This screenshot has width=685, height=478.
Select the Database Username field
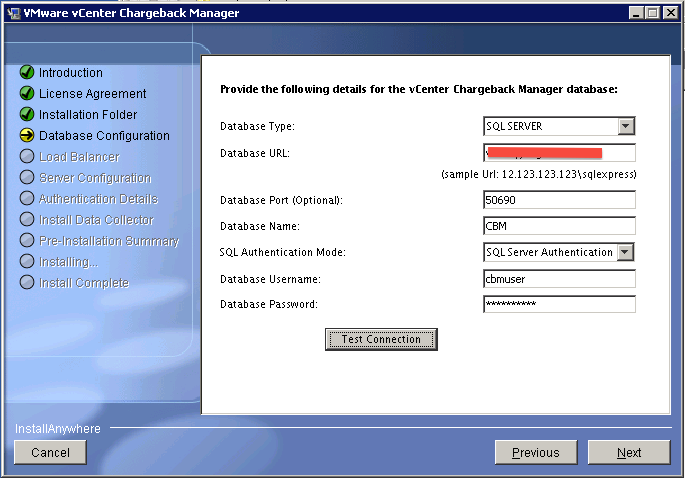point(558,279)
